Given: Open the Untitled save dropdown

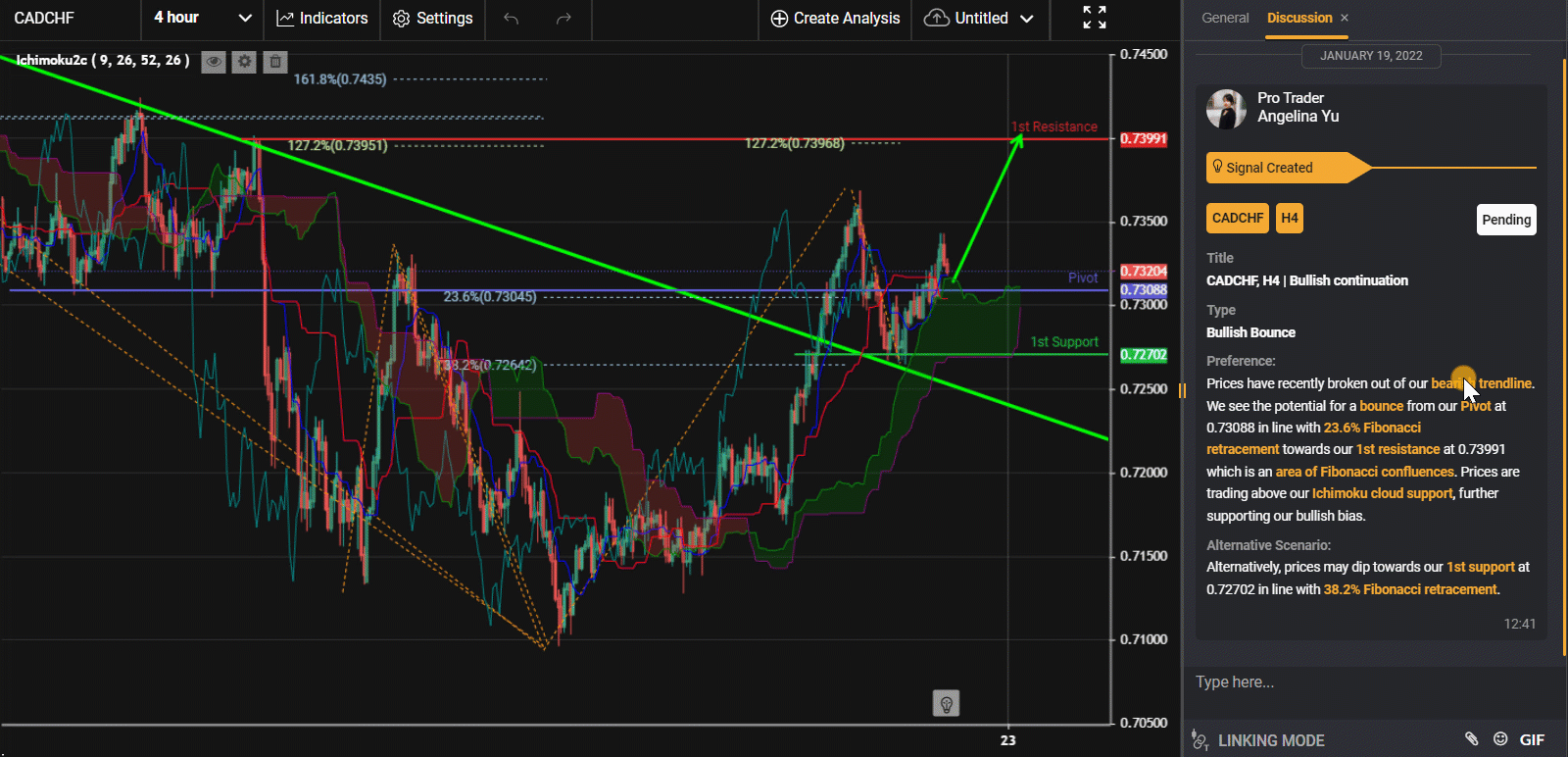Looking at the screenshot, I should pos(979,18).
